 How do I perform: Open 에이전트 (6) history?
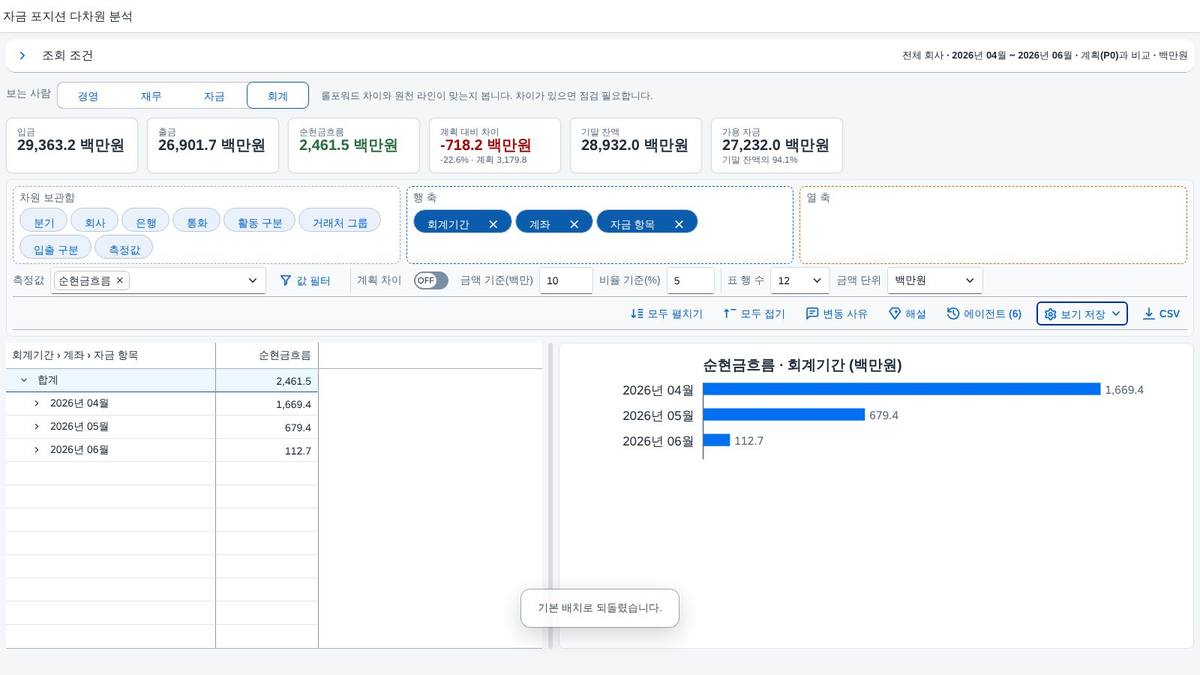click(x=984, y=314)
